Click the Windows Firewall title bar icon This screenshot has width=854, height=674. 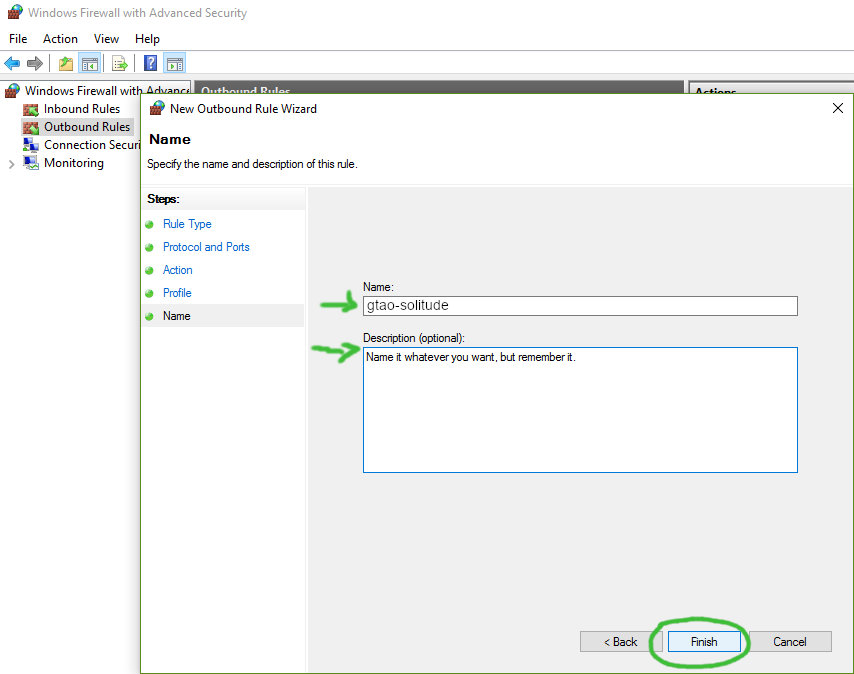point(15,12)
